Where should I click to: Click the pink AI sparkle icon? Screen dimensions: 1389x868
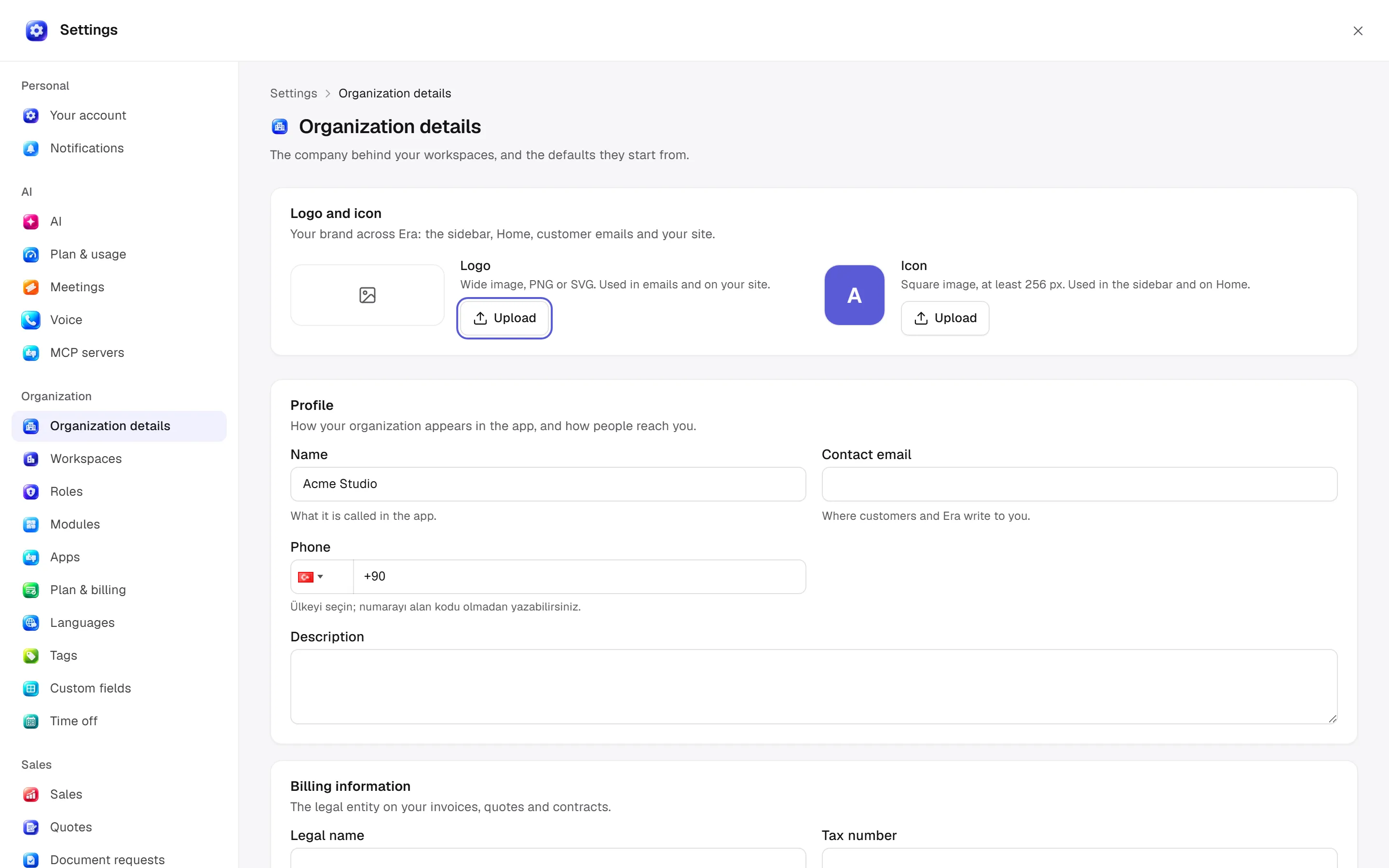click(x=31, y=222)
